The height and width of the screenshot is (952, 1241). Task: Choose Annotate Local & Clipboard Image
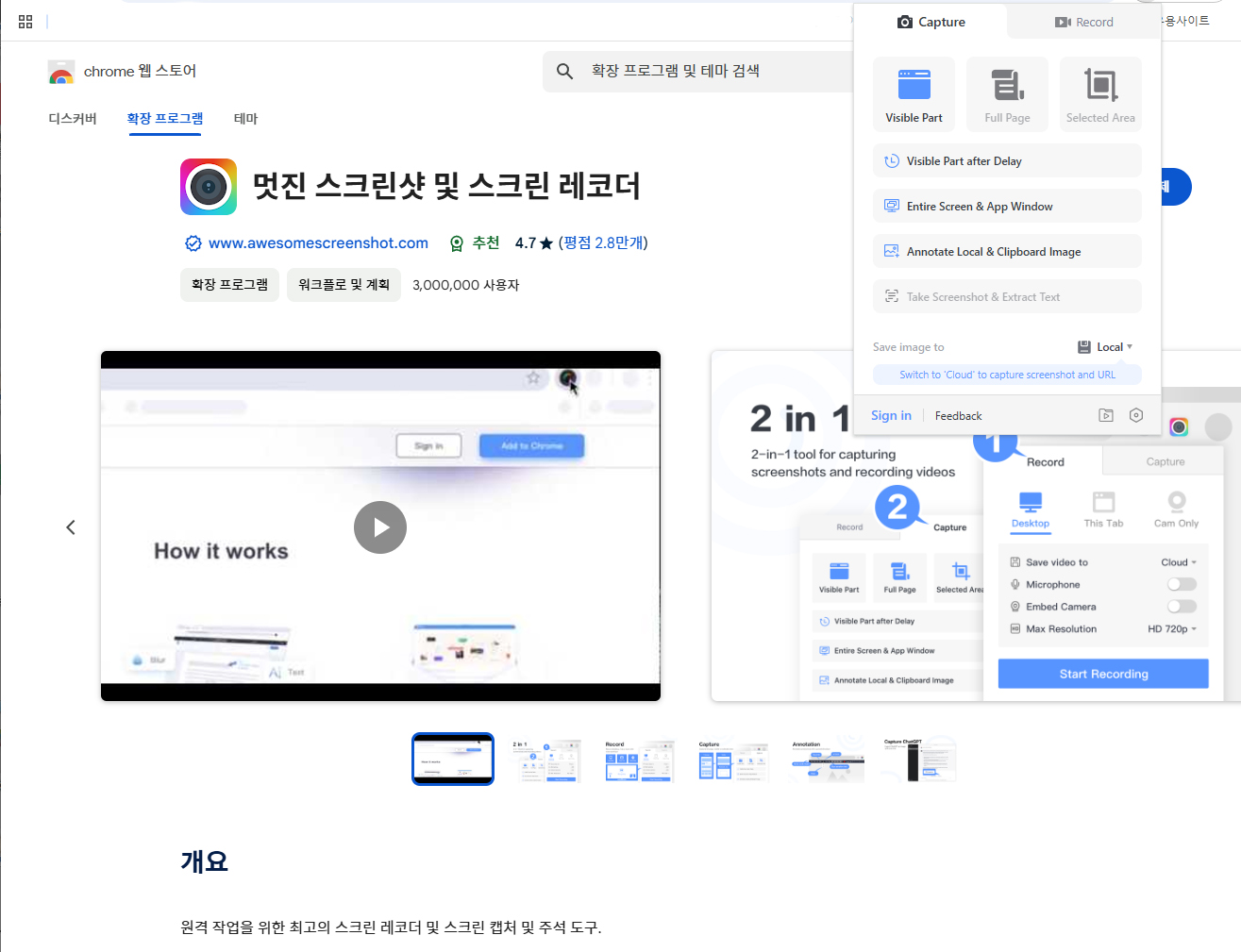(x=1007, y=251)
